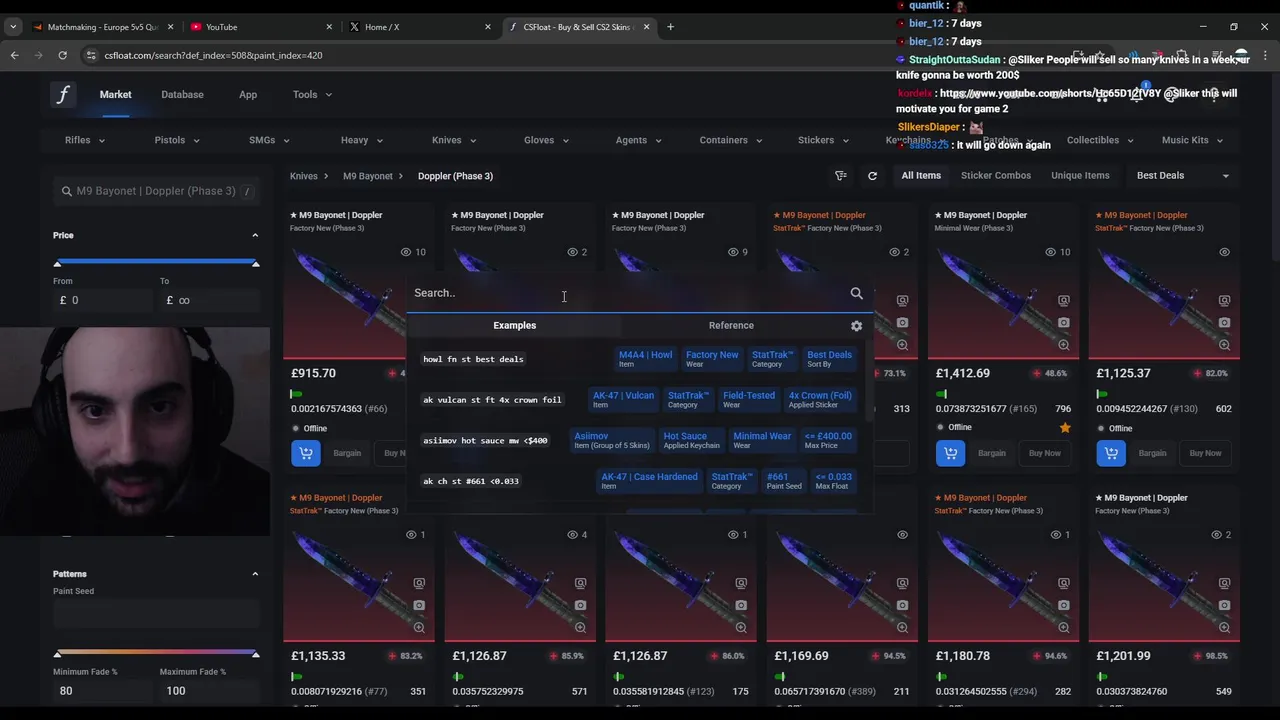
Task: Open the filter list icon beside refresh
Action: click(x=841, y=176)
